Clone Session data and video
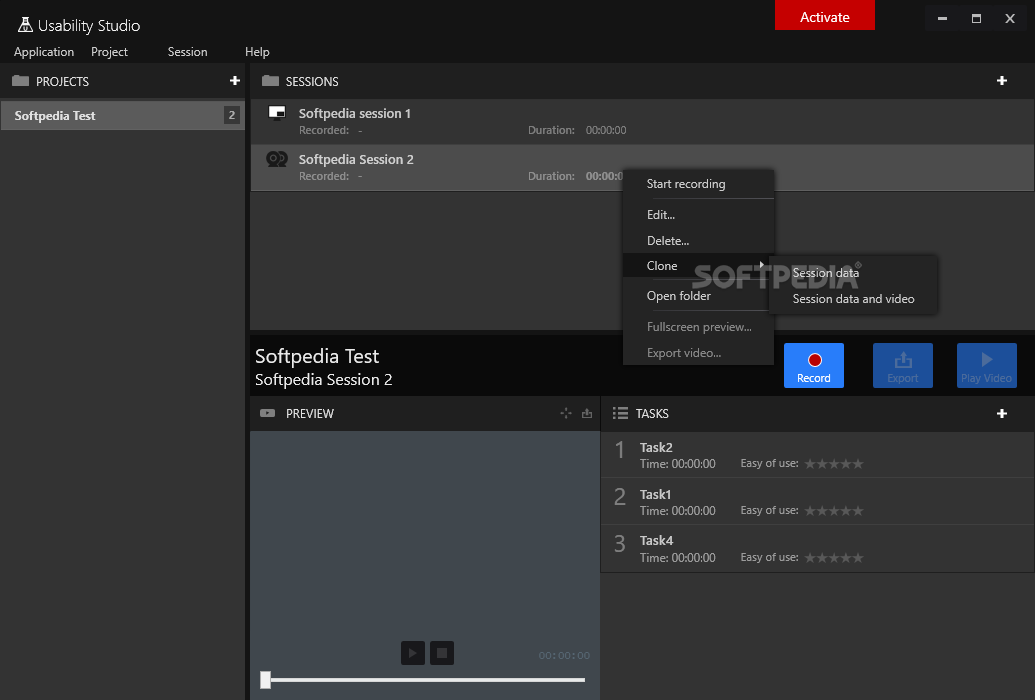The height and width of the screenshot is (700, 1035). click(x=853, y=298)
